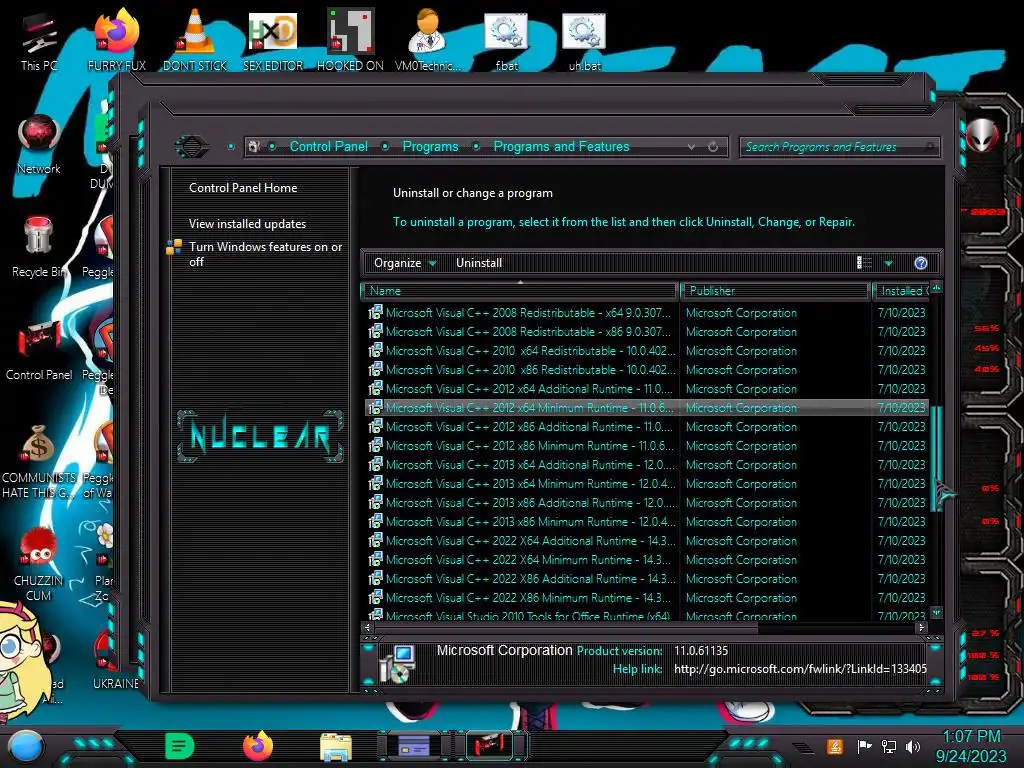
Task: Expand the address bar history dropdown
Action: [x=691, y=147]
